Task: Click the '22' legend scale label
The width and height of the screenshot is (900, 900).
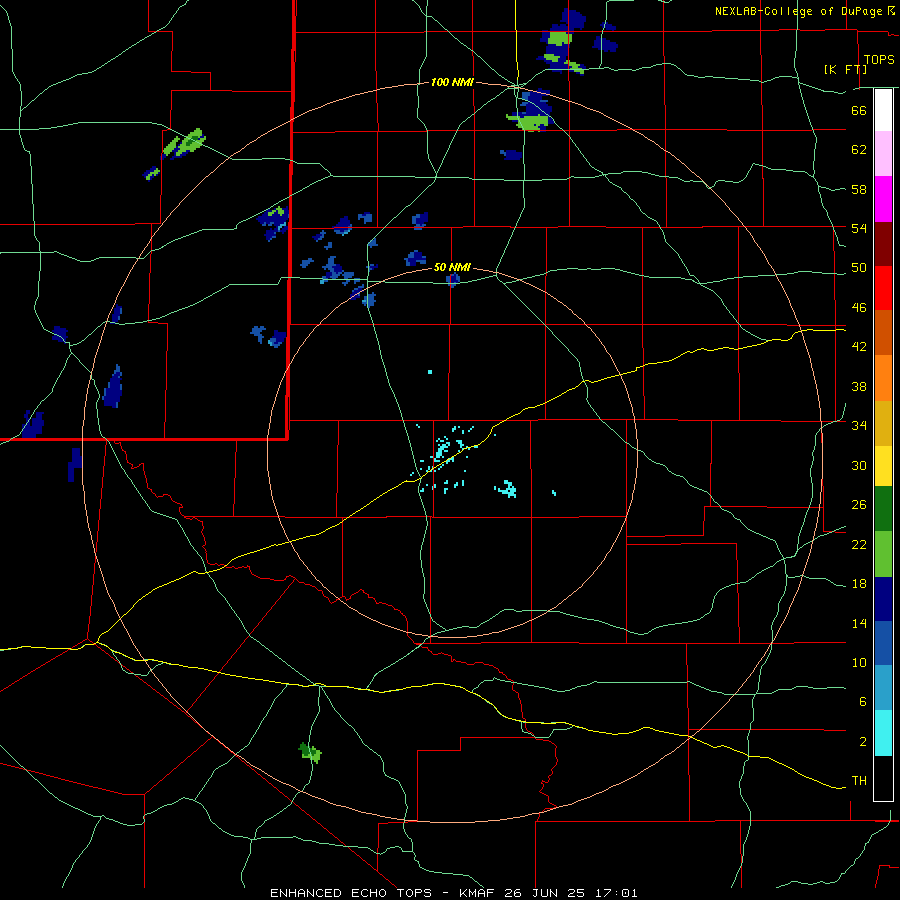Action: pos(859,544)
